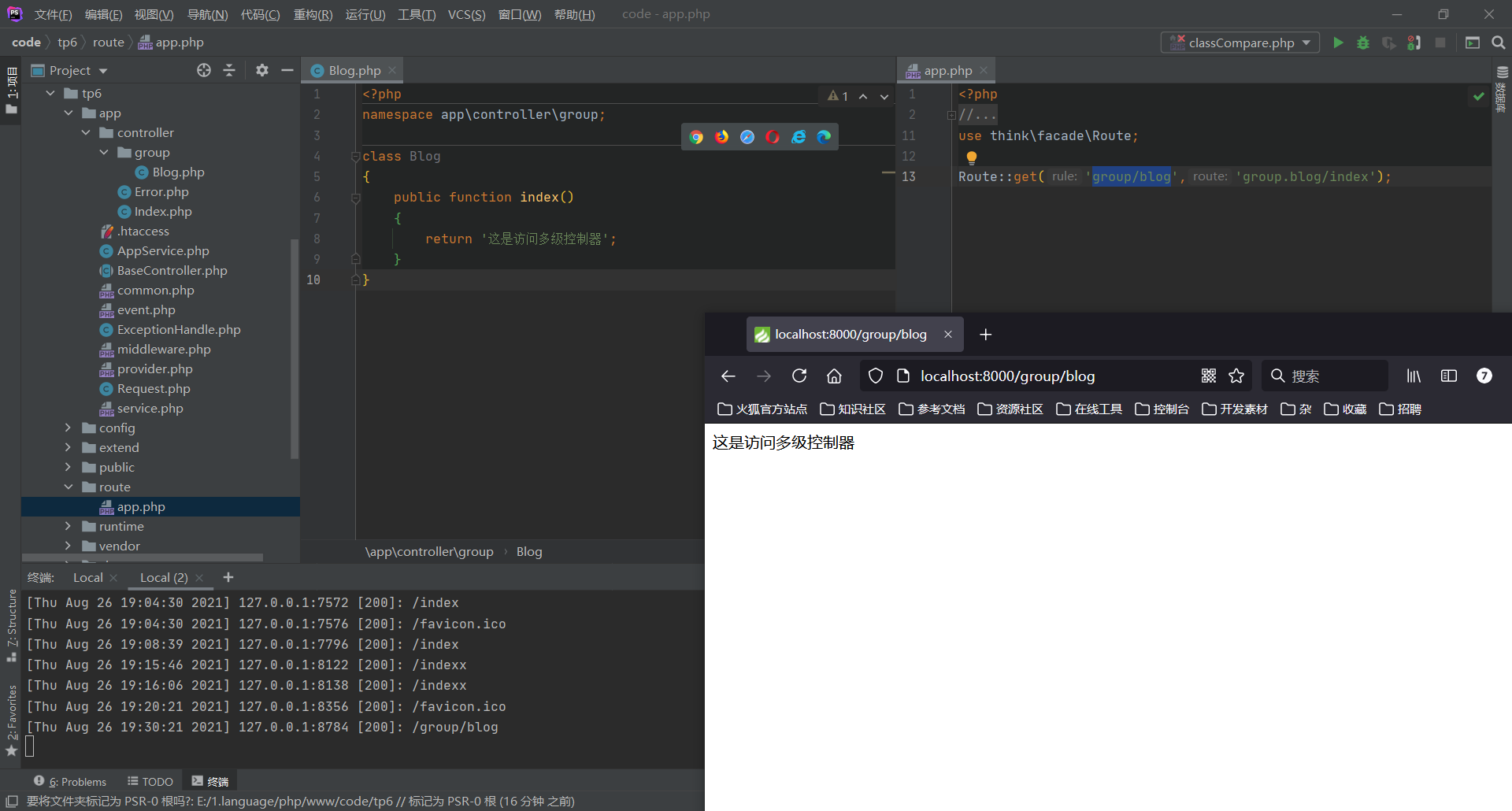Open Safari browser preview icon

[747, 137]
